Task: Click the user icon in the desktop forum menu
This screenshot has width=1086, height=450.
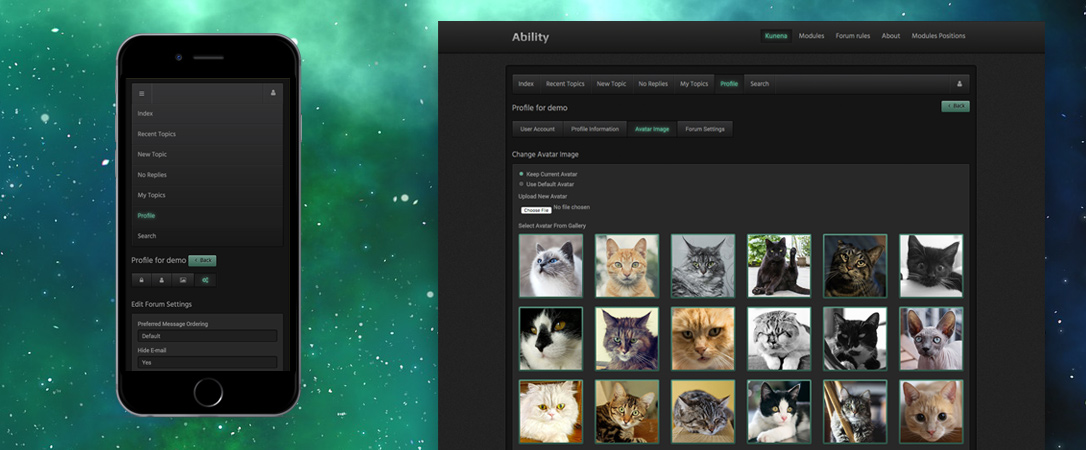Action: [x=959, y=84]
